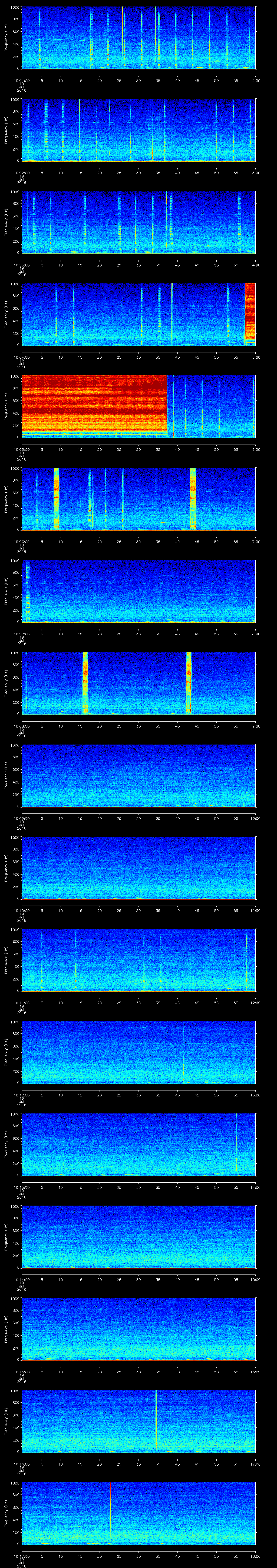Click the 10:07:00 start time label

(21, 634)
